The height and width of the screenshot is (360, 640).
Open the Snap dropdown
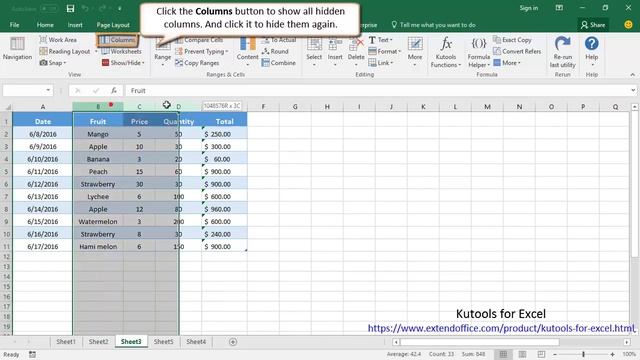coord(53,63)
